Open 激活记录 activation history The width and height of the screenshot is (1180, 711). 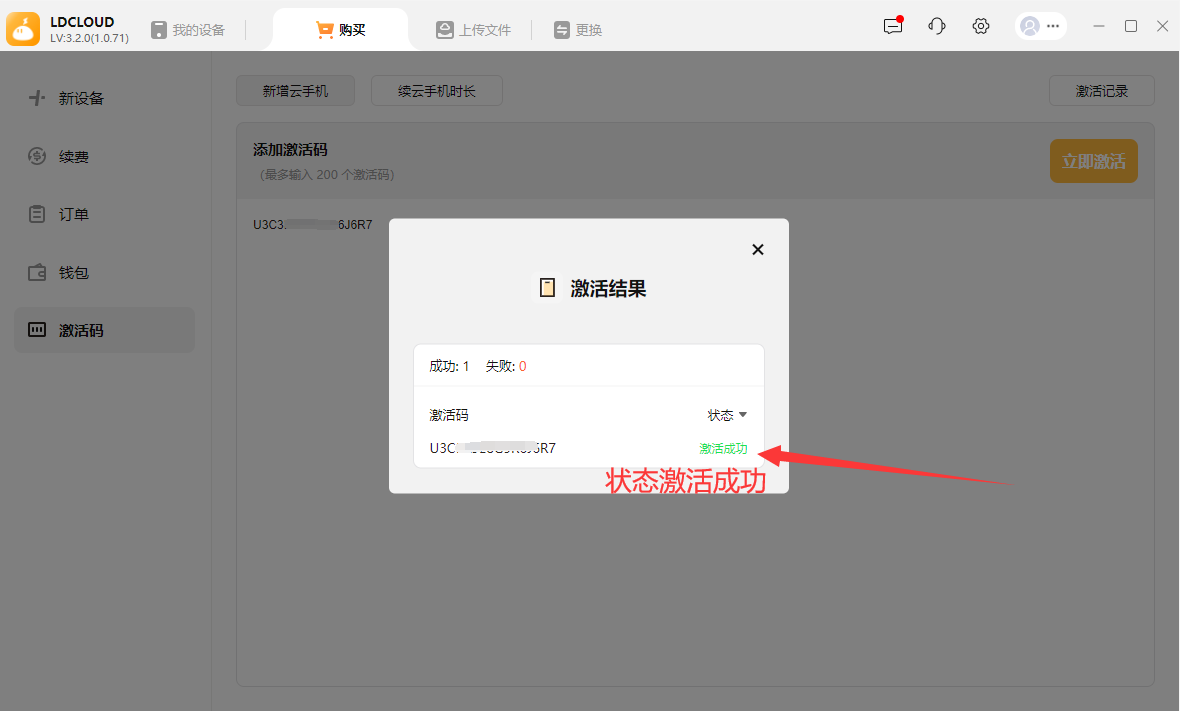[x=1101, y=91]
